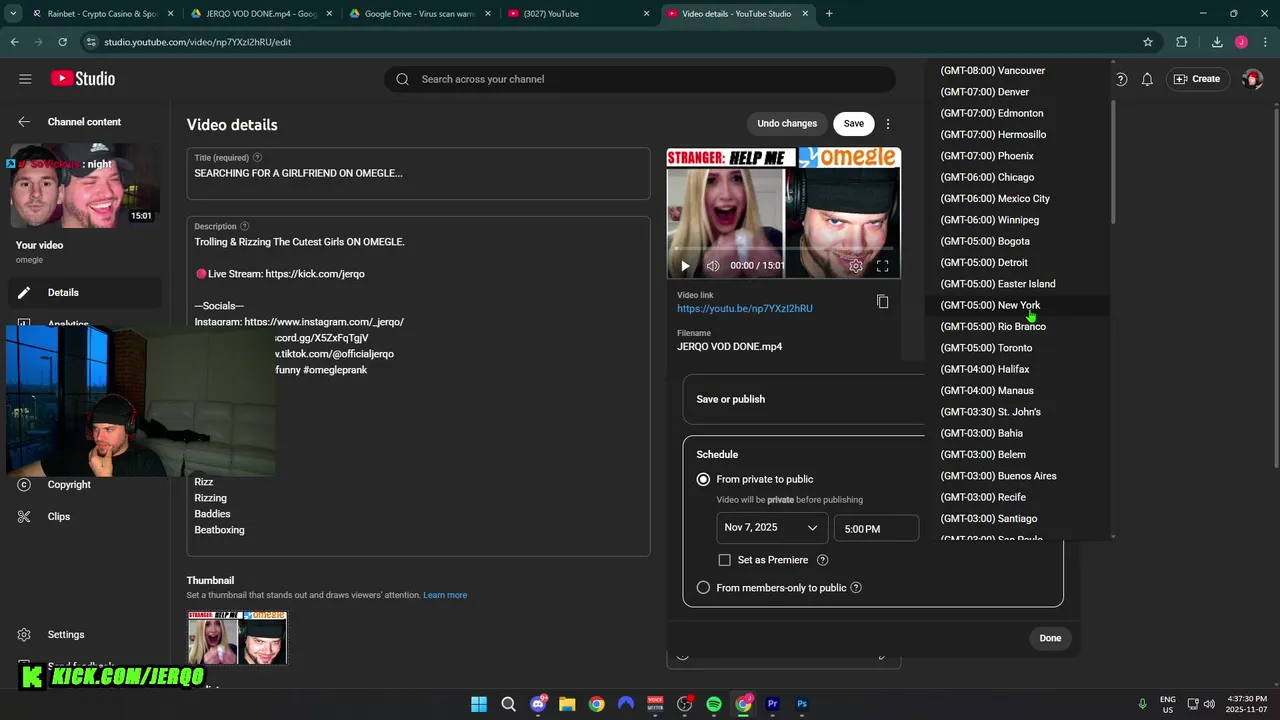Choose (GMT-04:00) Halifax time zone

click(1018, 369)
